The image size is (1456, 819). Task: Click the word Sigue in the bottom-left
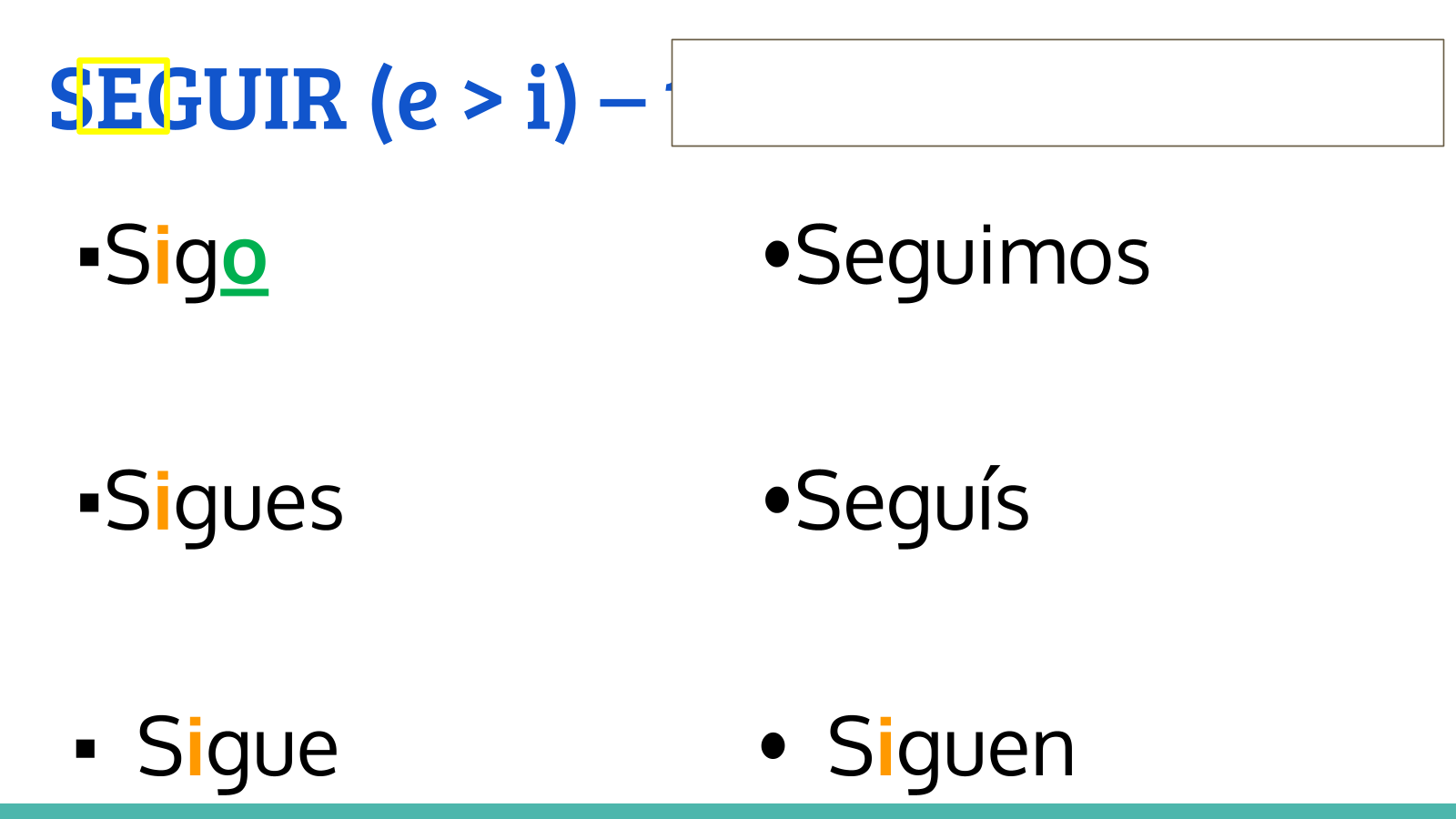click(238, 750)
